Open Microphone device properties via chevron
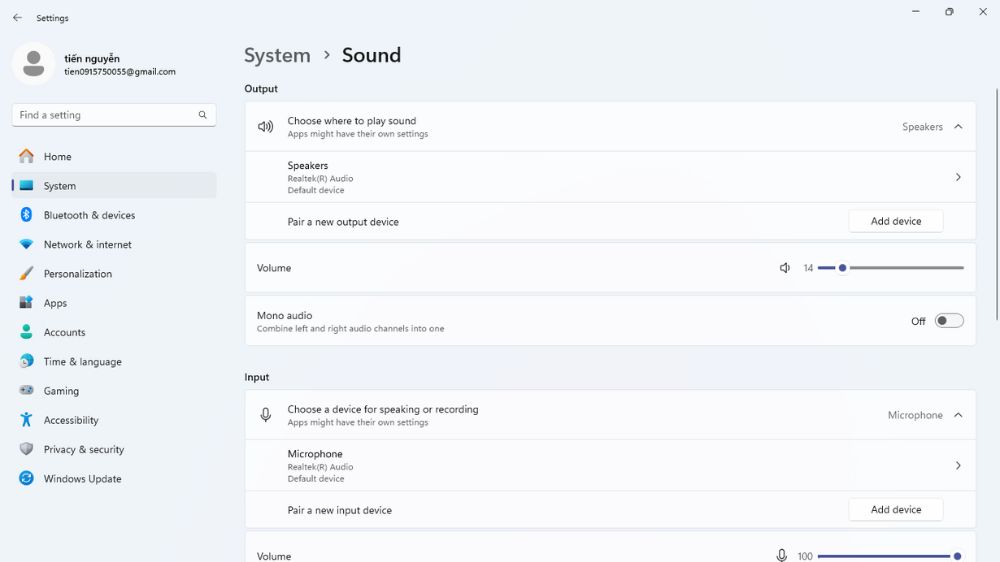1000x562 pixels. click(x=958, y=466)
